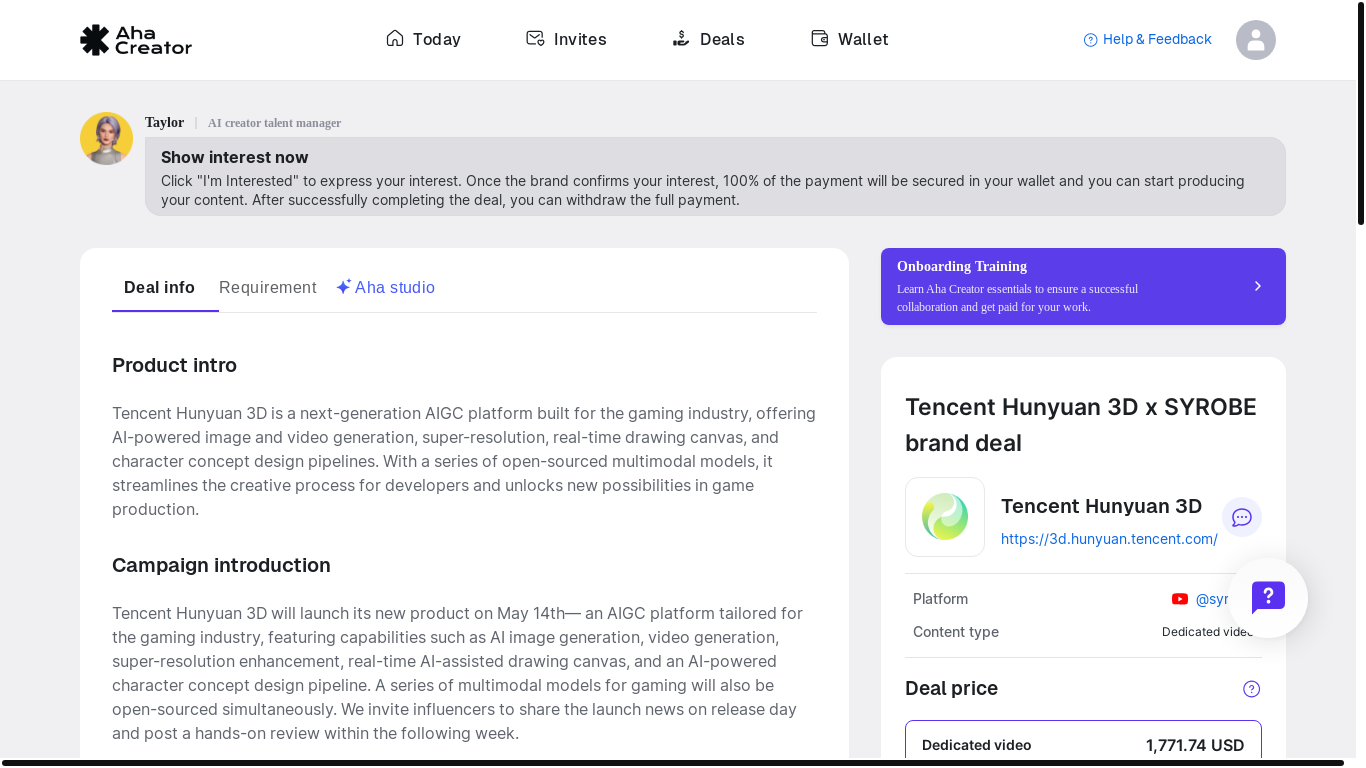1366x768 pixels.
Task: Click the 'Tencent Hunyuan 3D' brand name
Action: (x=1101, y=506)
